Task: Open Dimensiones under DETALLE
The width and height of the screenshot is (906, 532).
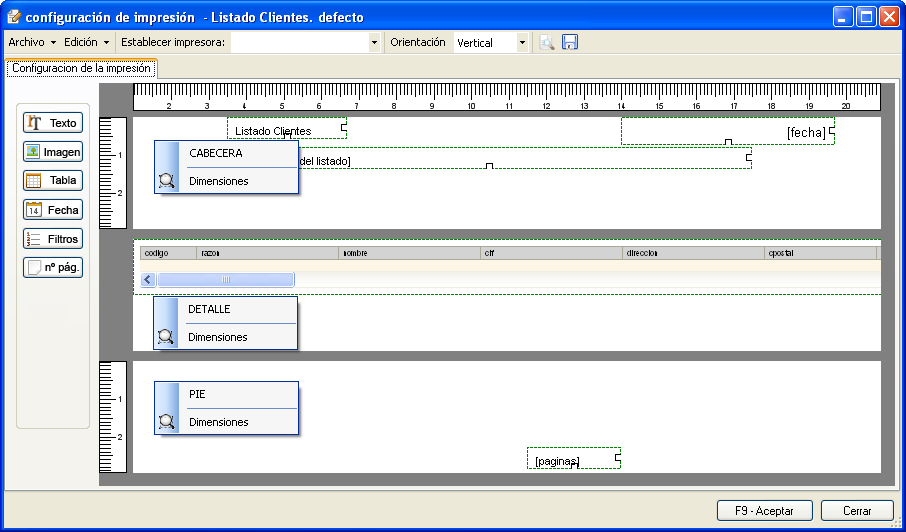Action: 217,337
